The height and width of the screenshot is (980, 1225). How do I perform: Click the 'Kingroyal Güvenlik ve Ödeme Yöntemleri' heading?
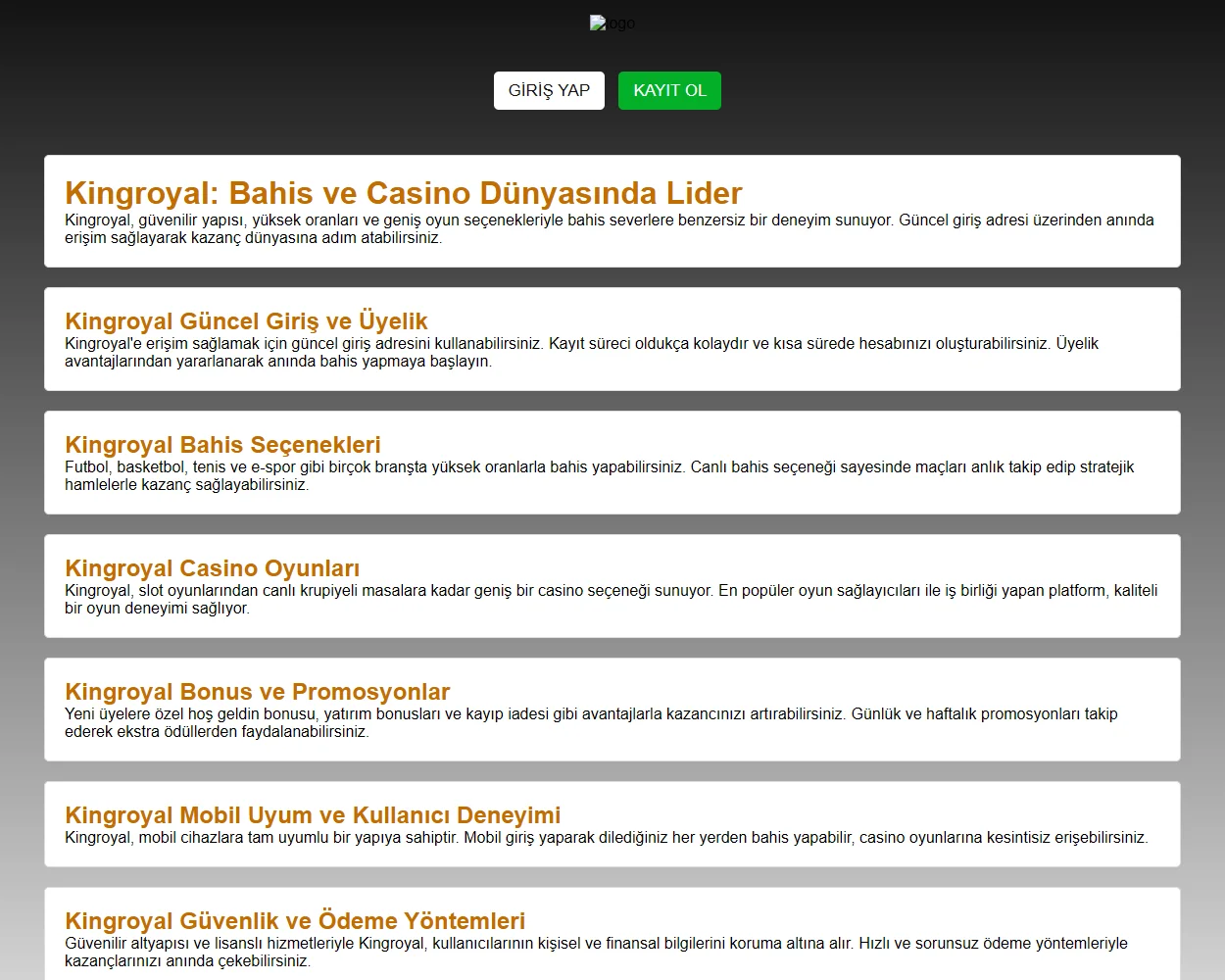coord(295,921)
